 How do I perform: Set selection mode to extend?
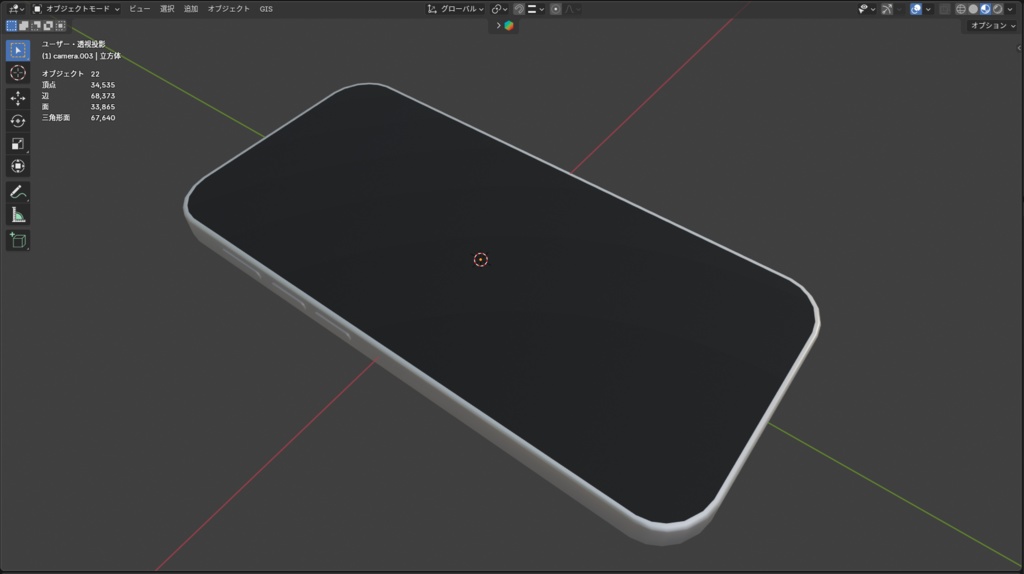pyautogui.click(x=24, y=25)
